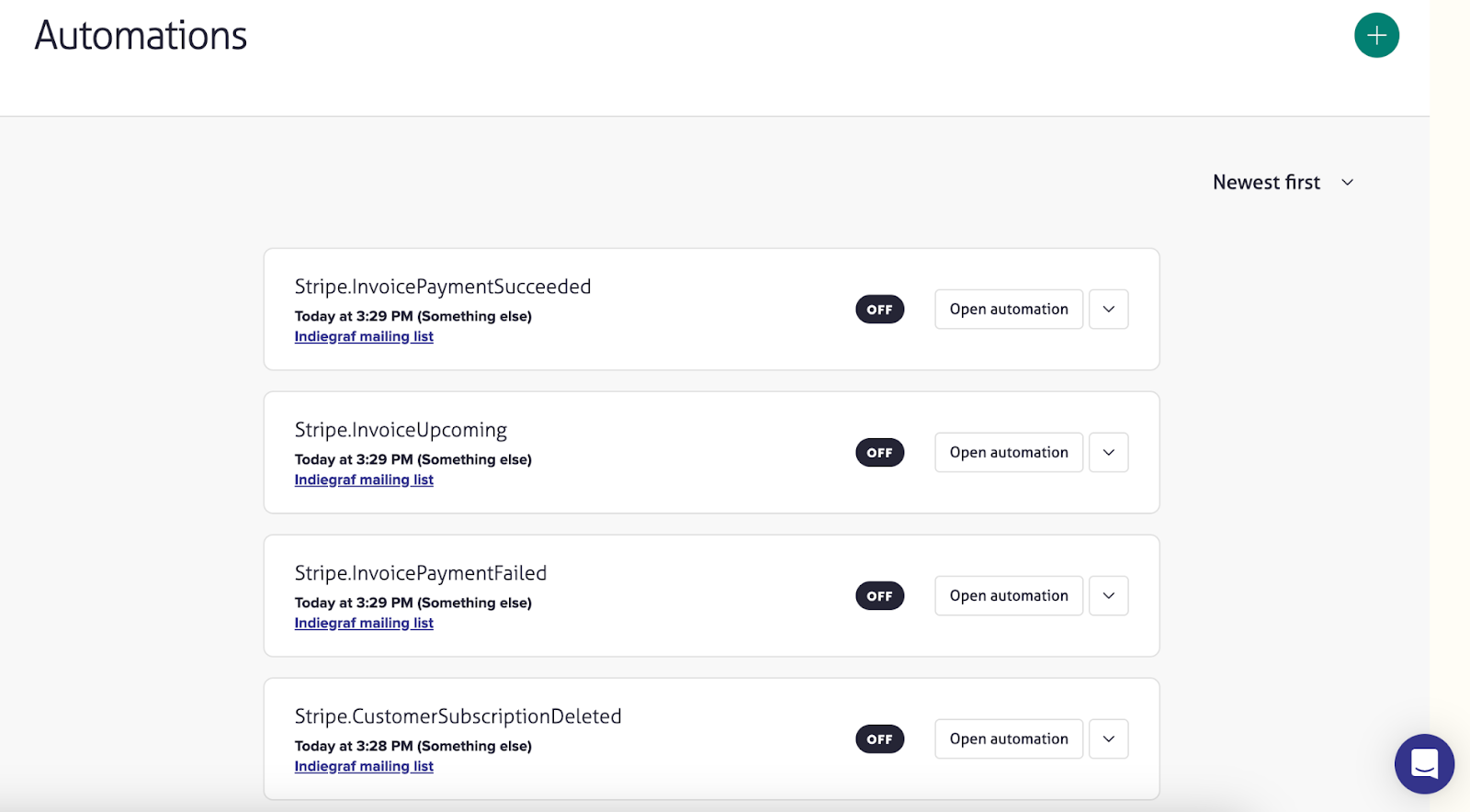1470x812 pixels.
Task: Open the Newest first sort dropdown
Action: (1283, 183)
